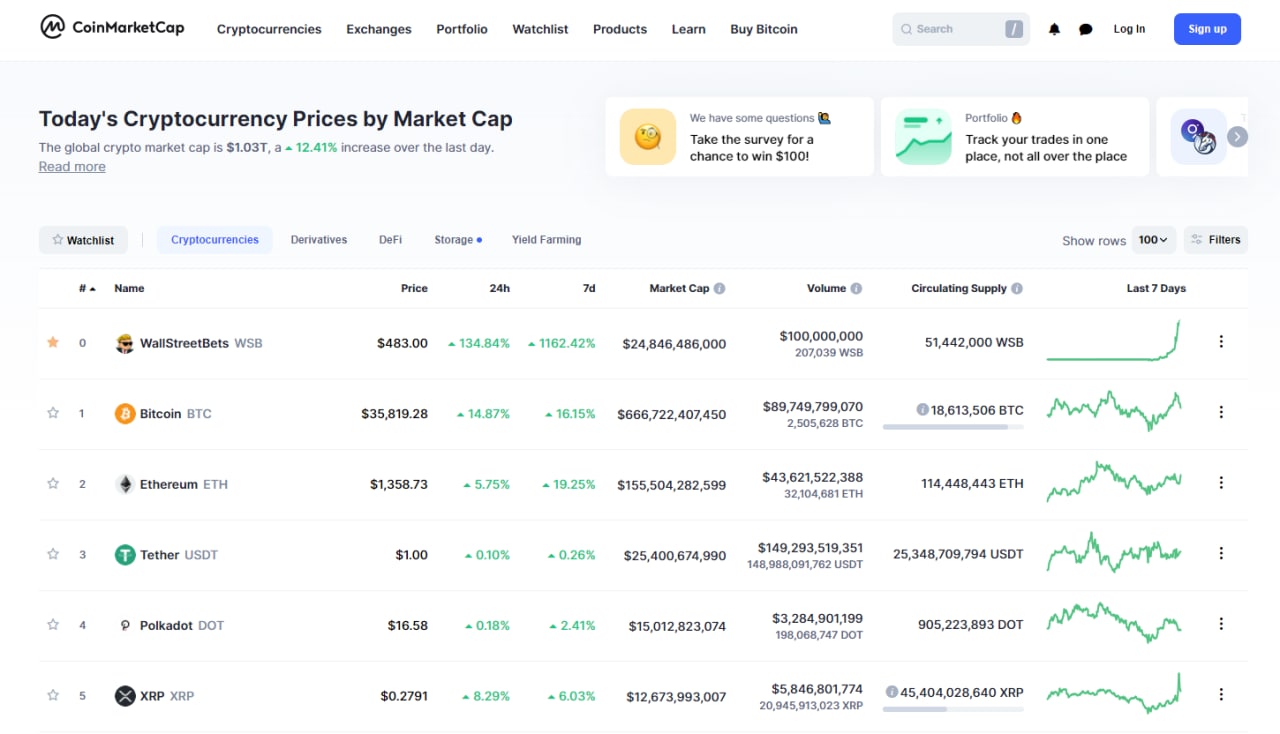1280x734 pixels.
Task: Click the Portfolio chart card icon
Action: (x=923, y=137)
